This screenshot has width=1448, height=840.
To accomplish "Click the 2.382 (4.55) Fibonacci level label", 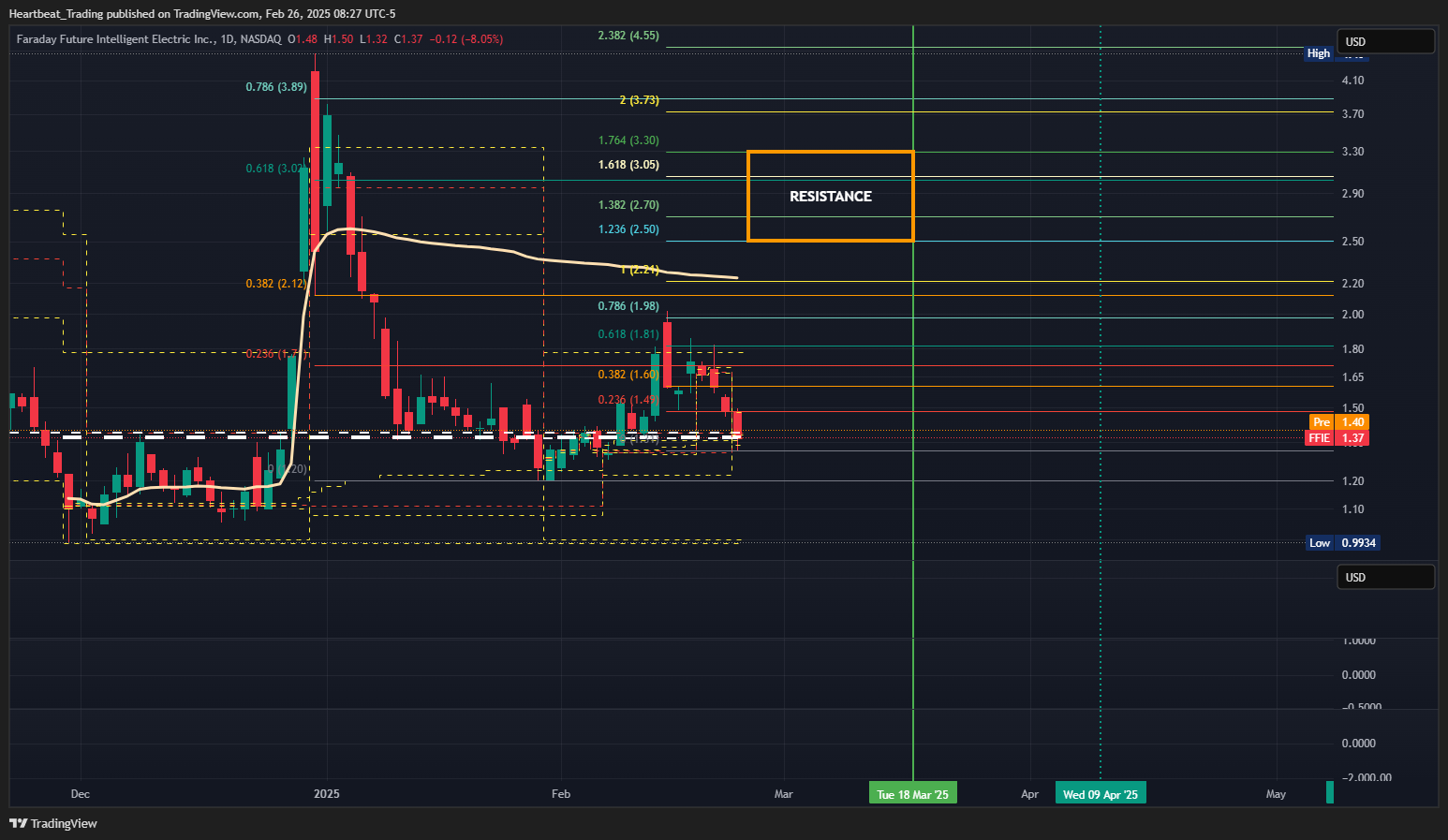I will (x=628, y=36).
